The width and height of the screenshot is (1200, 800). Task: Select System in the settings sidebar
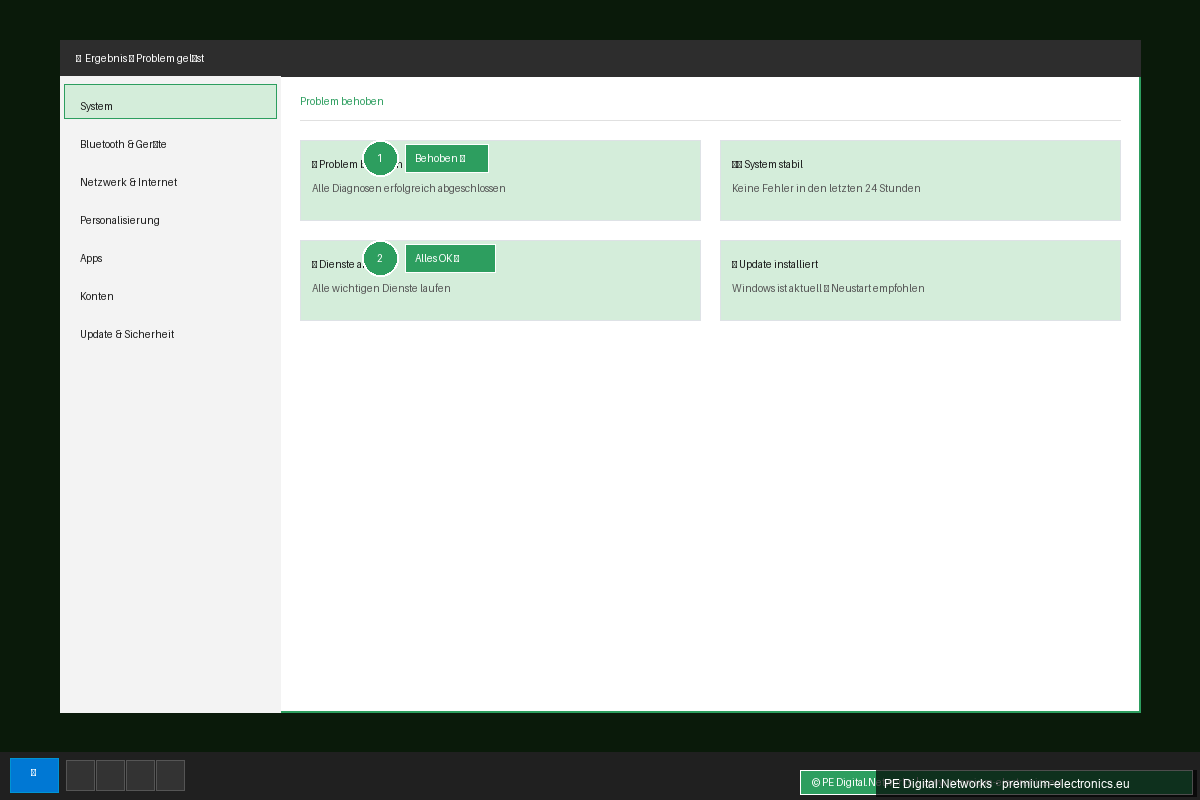170,102
